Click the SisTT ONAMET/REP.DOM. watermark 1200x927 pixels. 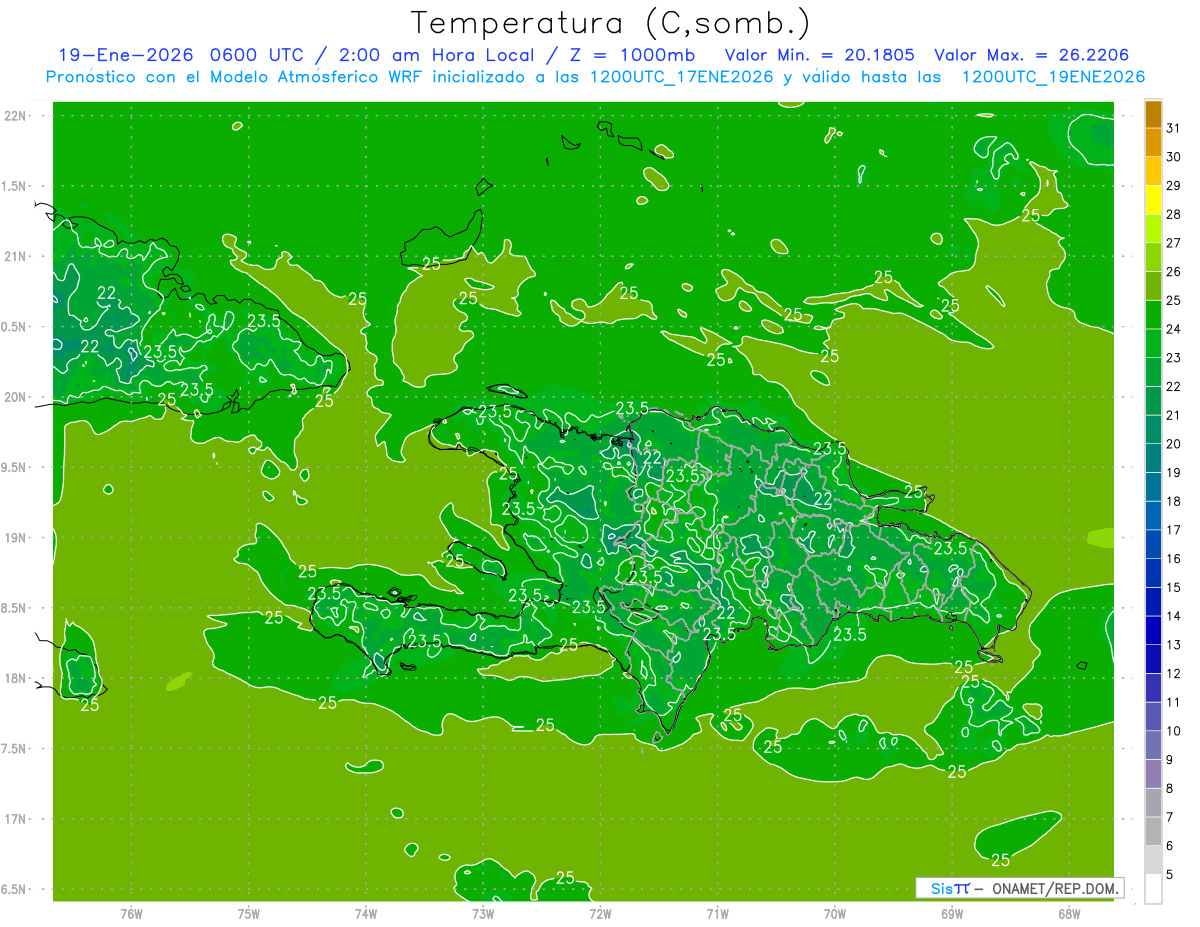pyautogui.click(x=1019, y=888)
